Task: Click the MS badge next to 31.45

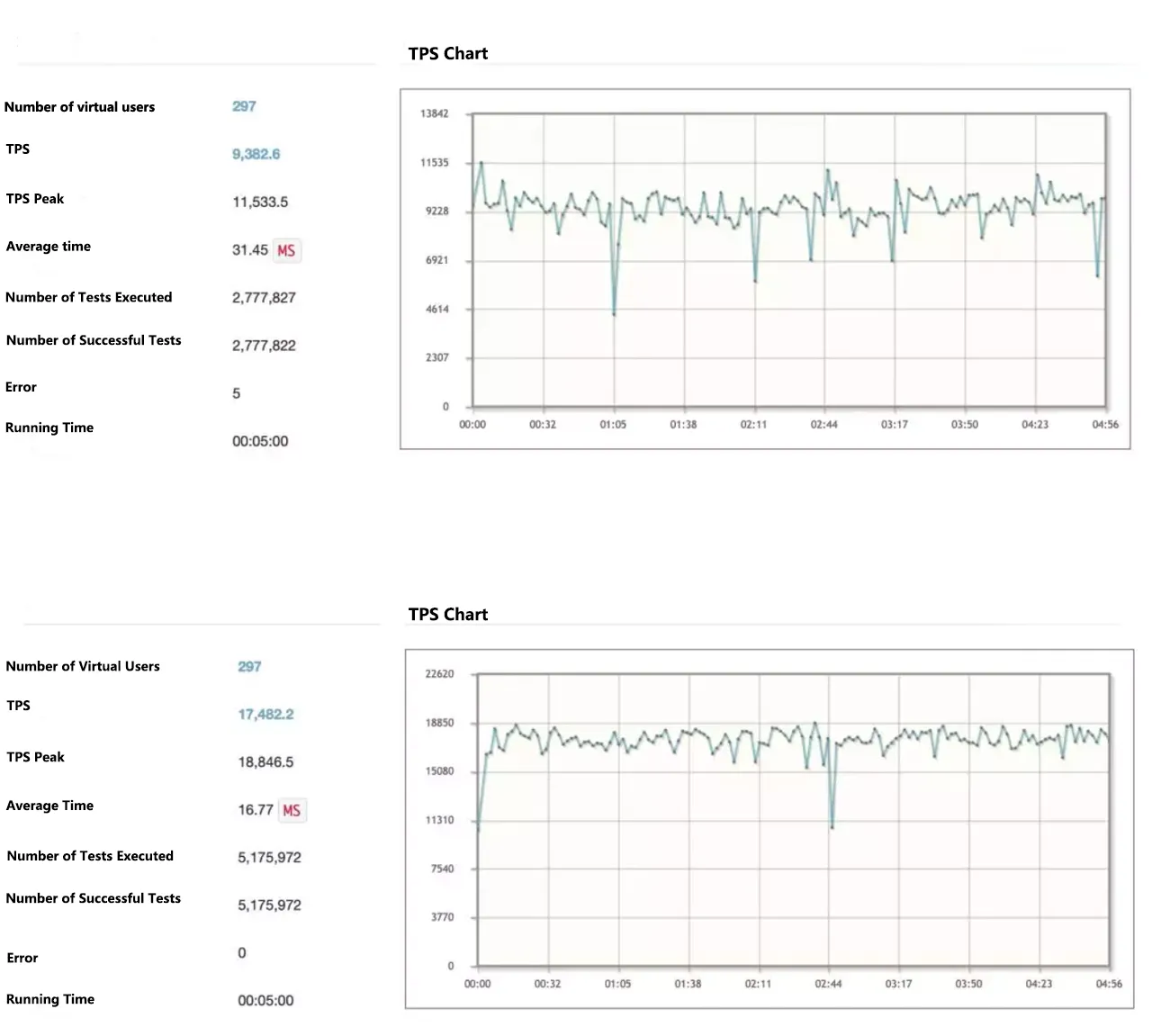Action: click(286, 250)
